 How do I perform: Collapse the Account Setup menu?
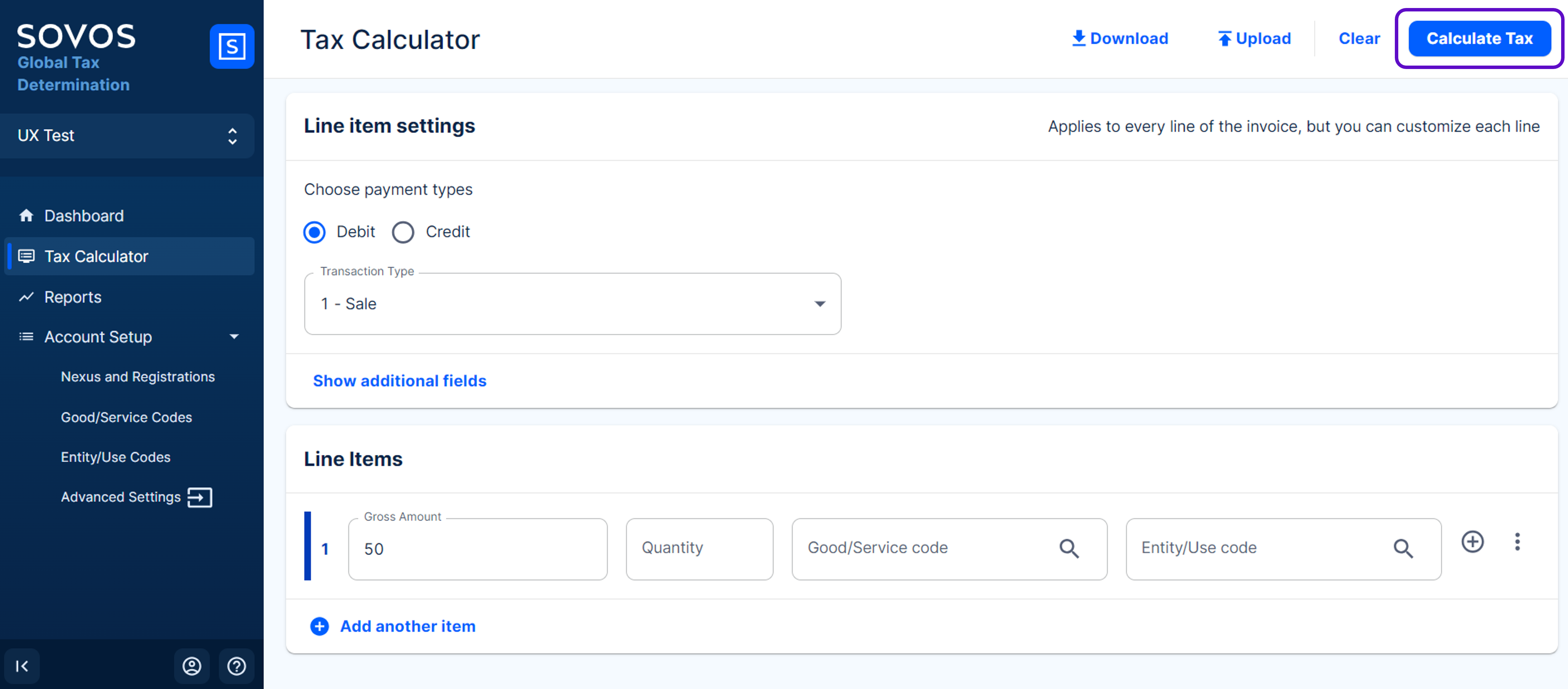pos(234,337)
